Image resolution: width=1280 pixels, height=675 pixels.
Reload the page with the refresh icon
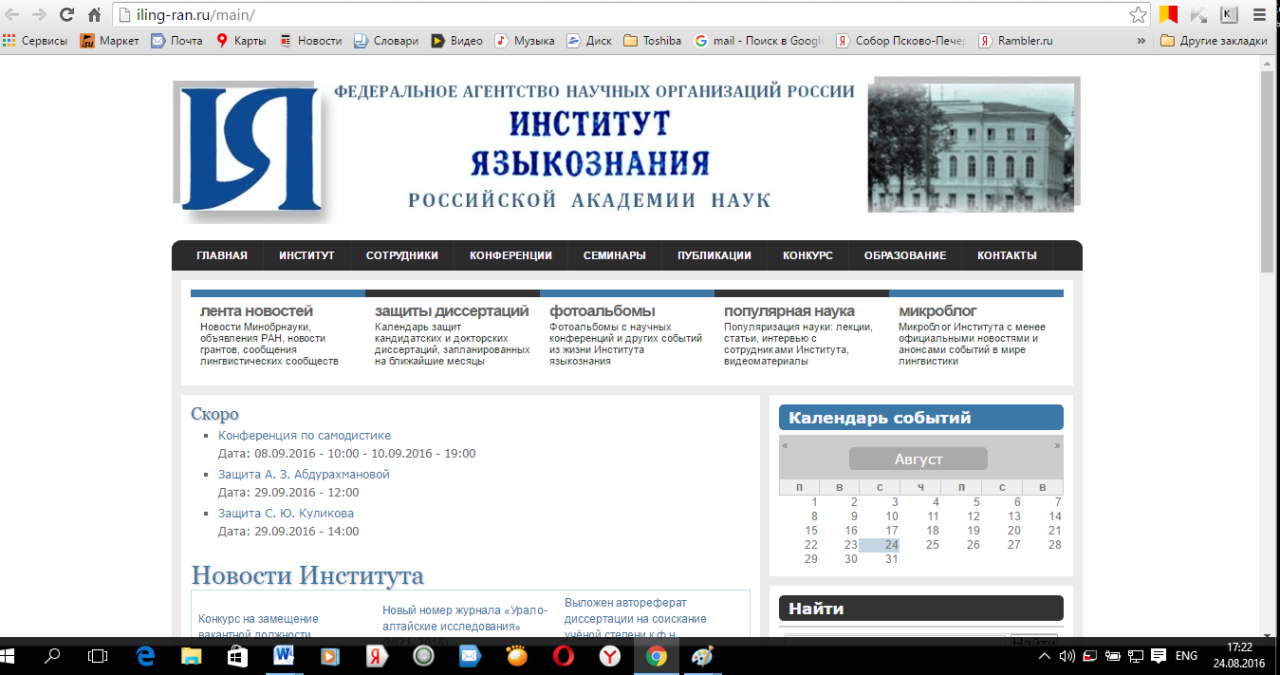coord(67,15)
